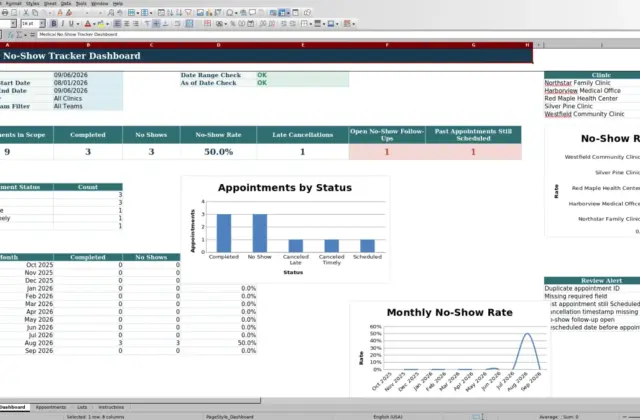Open the Data menu
640x420 pixels.
click(66, 3)
